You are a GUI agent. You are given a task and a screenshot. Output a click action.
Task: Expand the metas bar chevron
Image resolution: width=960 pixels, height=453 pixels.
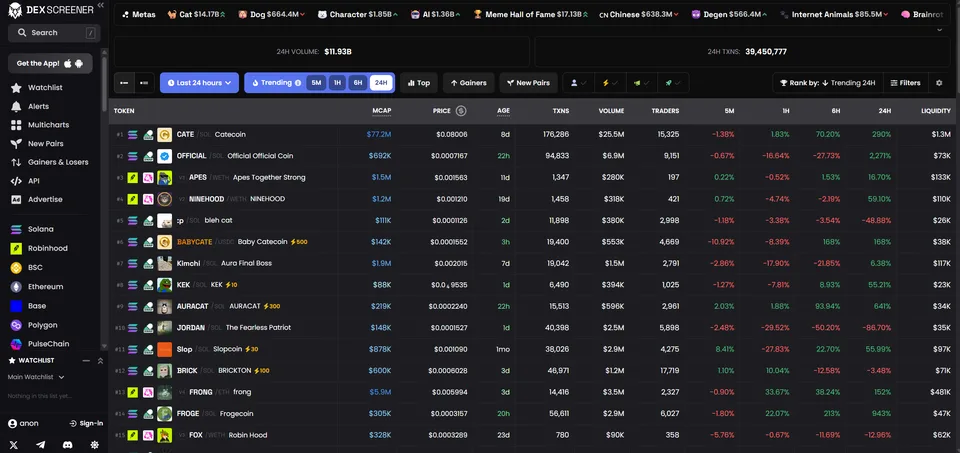pyautogui.click(x=939, y=29)
